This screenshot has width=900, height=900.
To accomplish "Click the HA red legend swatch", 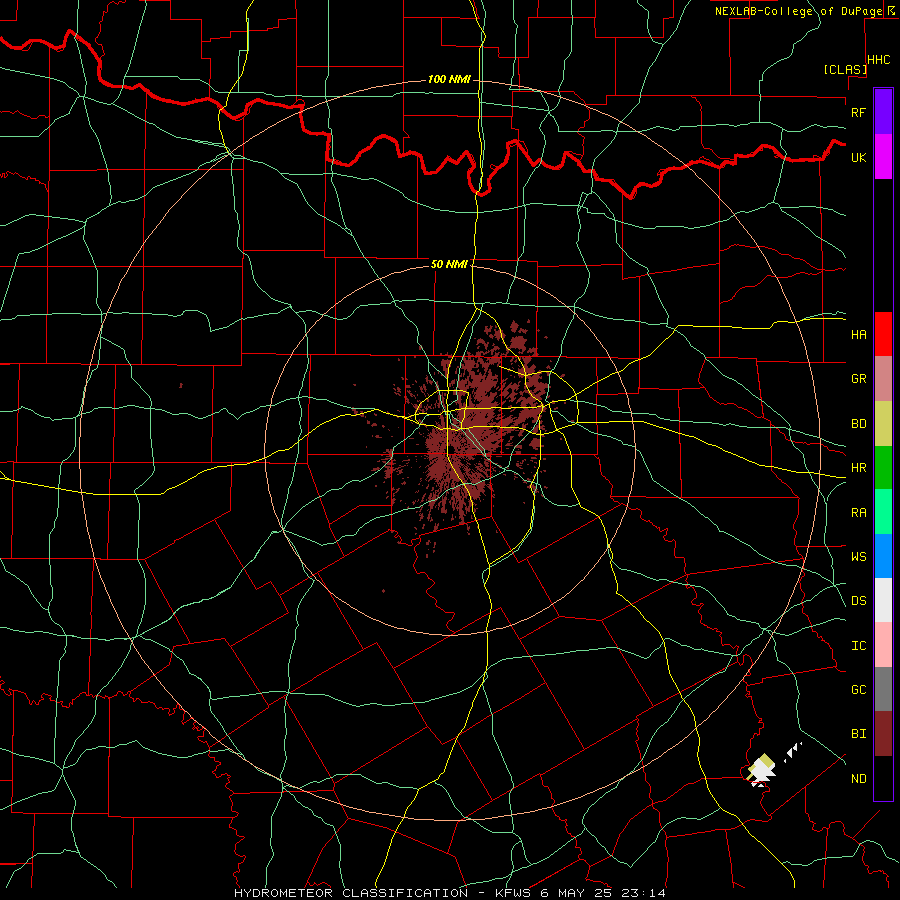I will (883, 334).
